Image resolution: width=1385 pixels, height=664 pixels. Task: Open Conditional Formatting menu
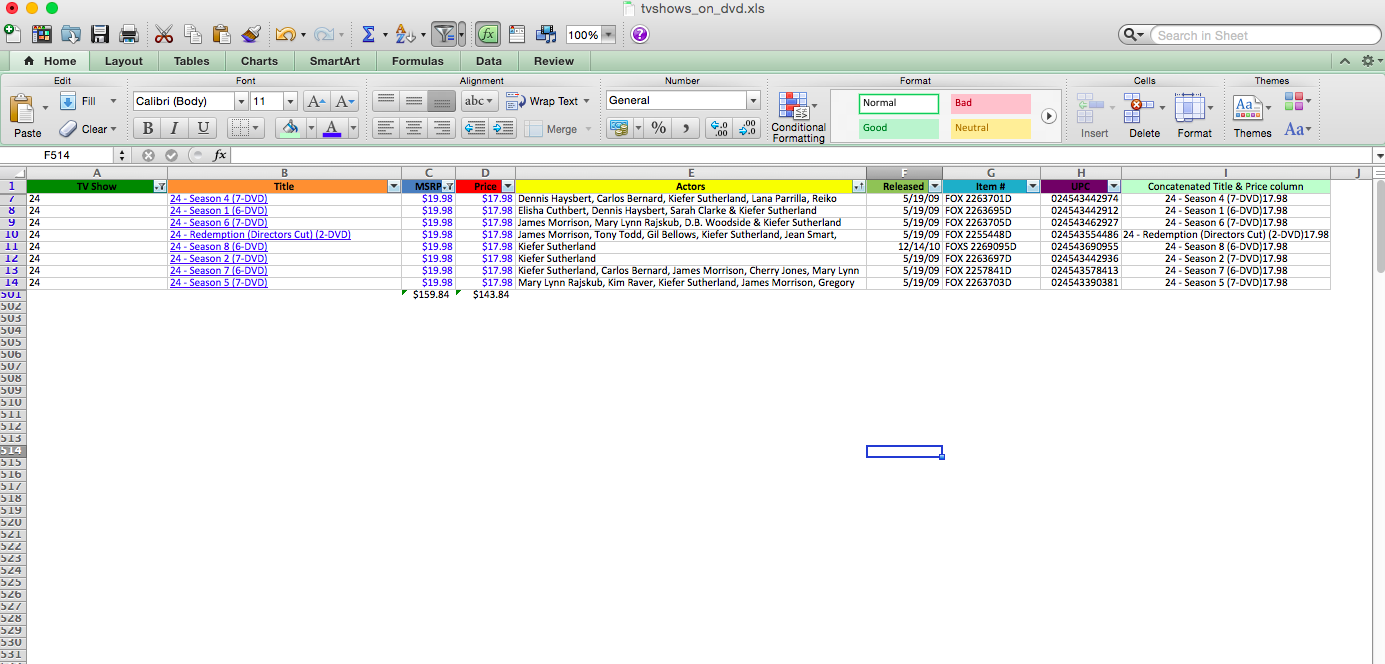[798, 116]
